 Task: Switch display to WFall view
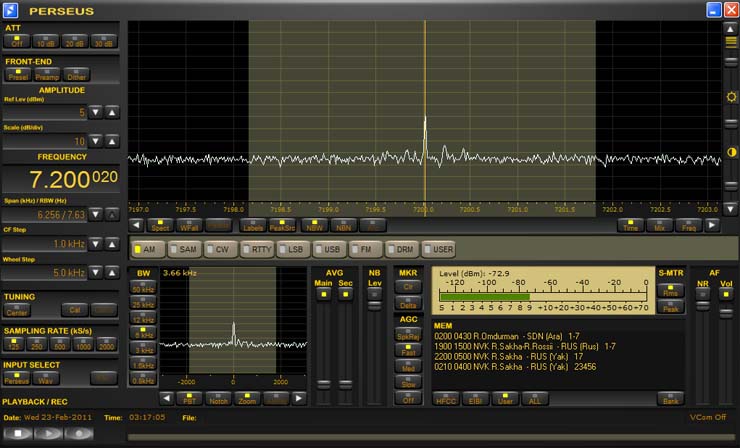pyautogui.click(x=189, y=226)
